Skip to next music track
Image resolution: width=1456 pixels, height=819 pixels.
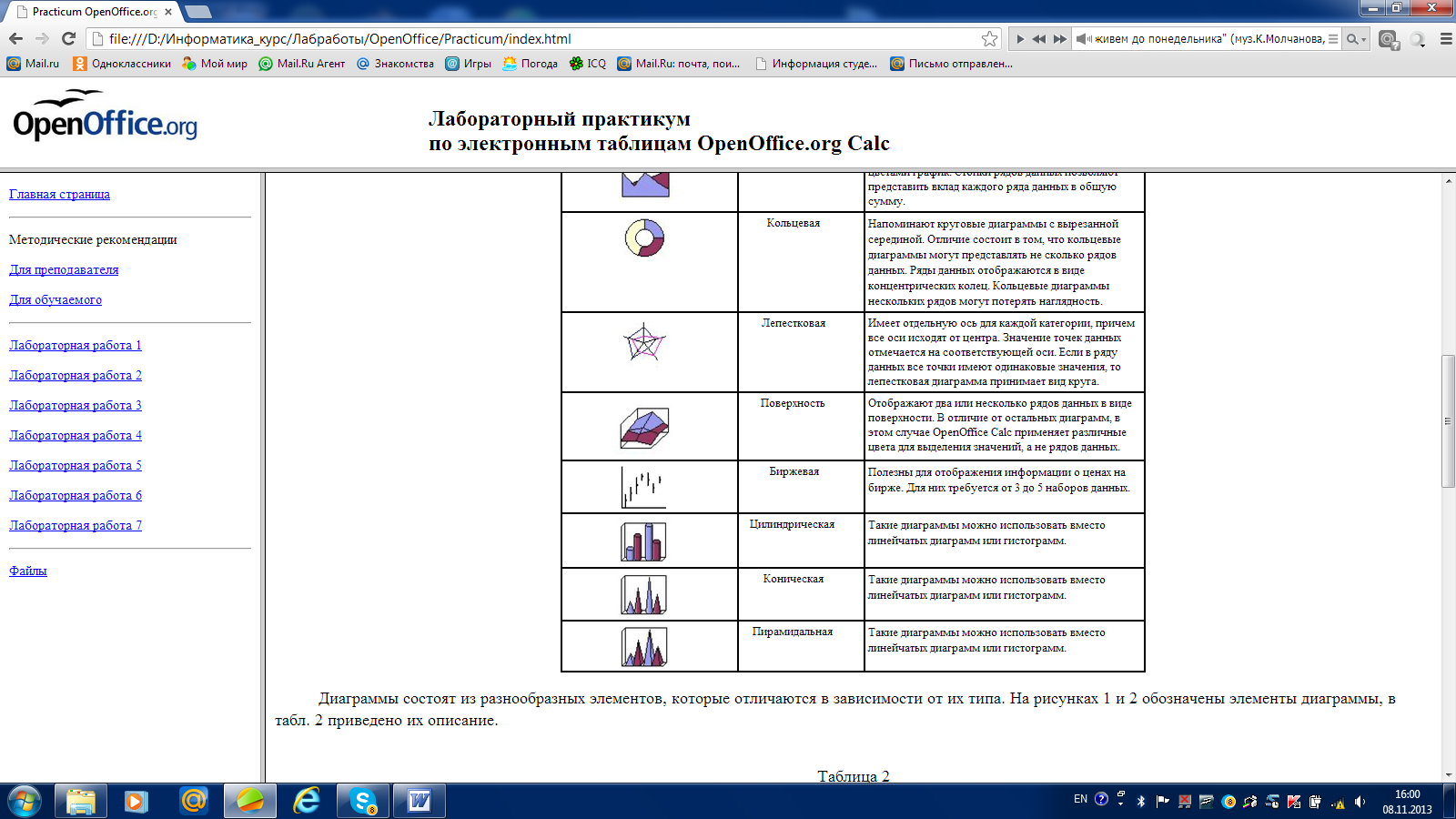pos(1060,39)
